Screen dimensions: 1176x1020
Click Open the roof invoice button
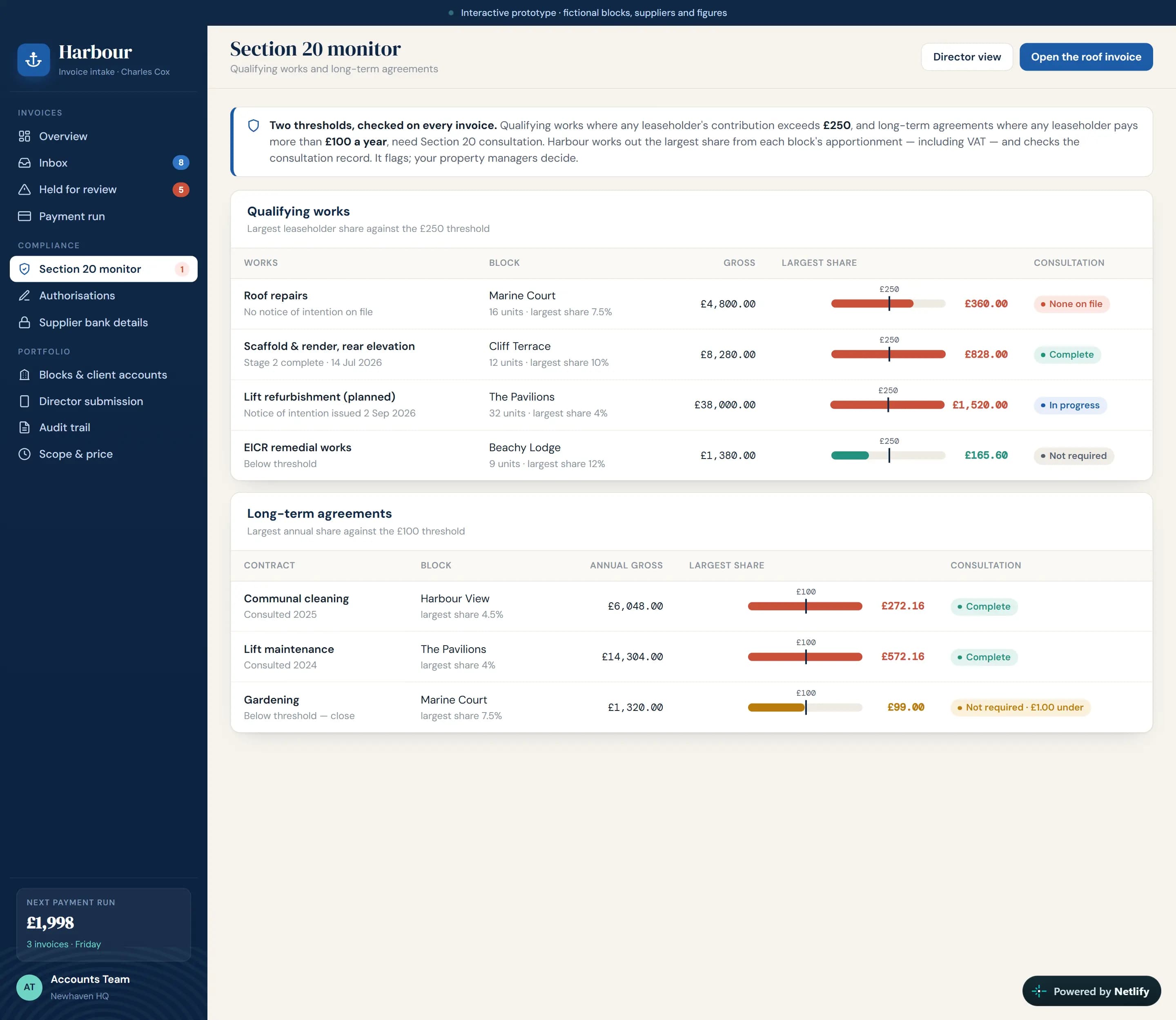[1085, 57]
